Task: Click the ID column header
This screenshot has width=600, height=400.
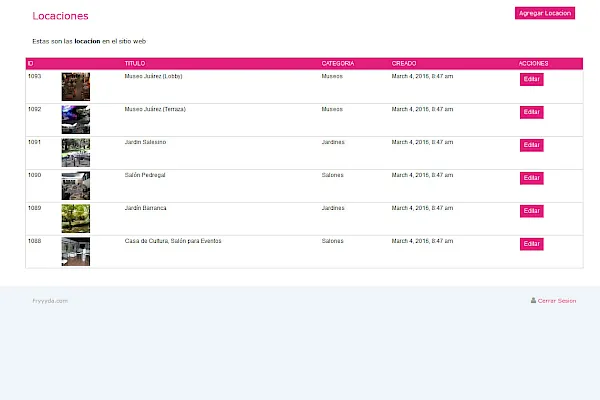Action: tap(30, 64)
